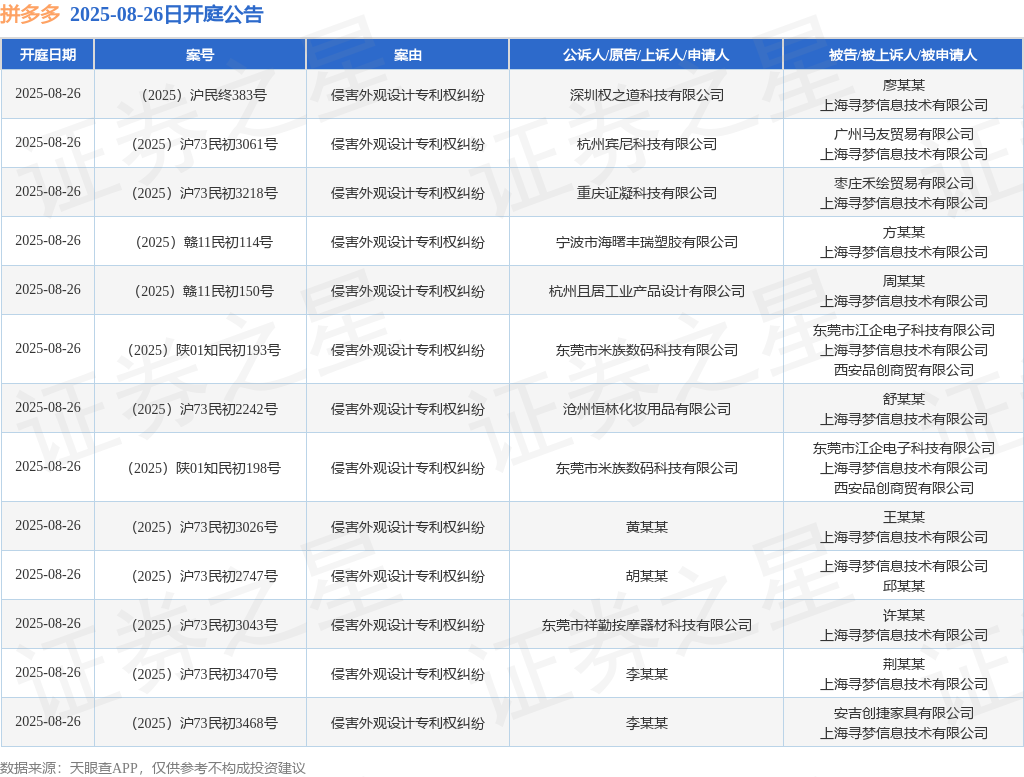The width and height of the screenshot is (1024, 777).
Task: Click defendant 广州马友贸易有限公司
Action: (x=904, y=134)
